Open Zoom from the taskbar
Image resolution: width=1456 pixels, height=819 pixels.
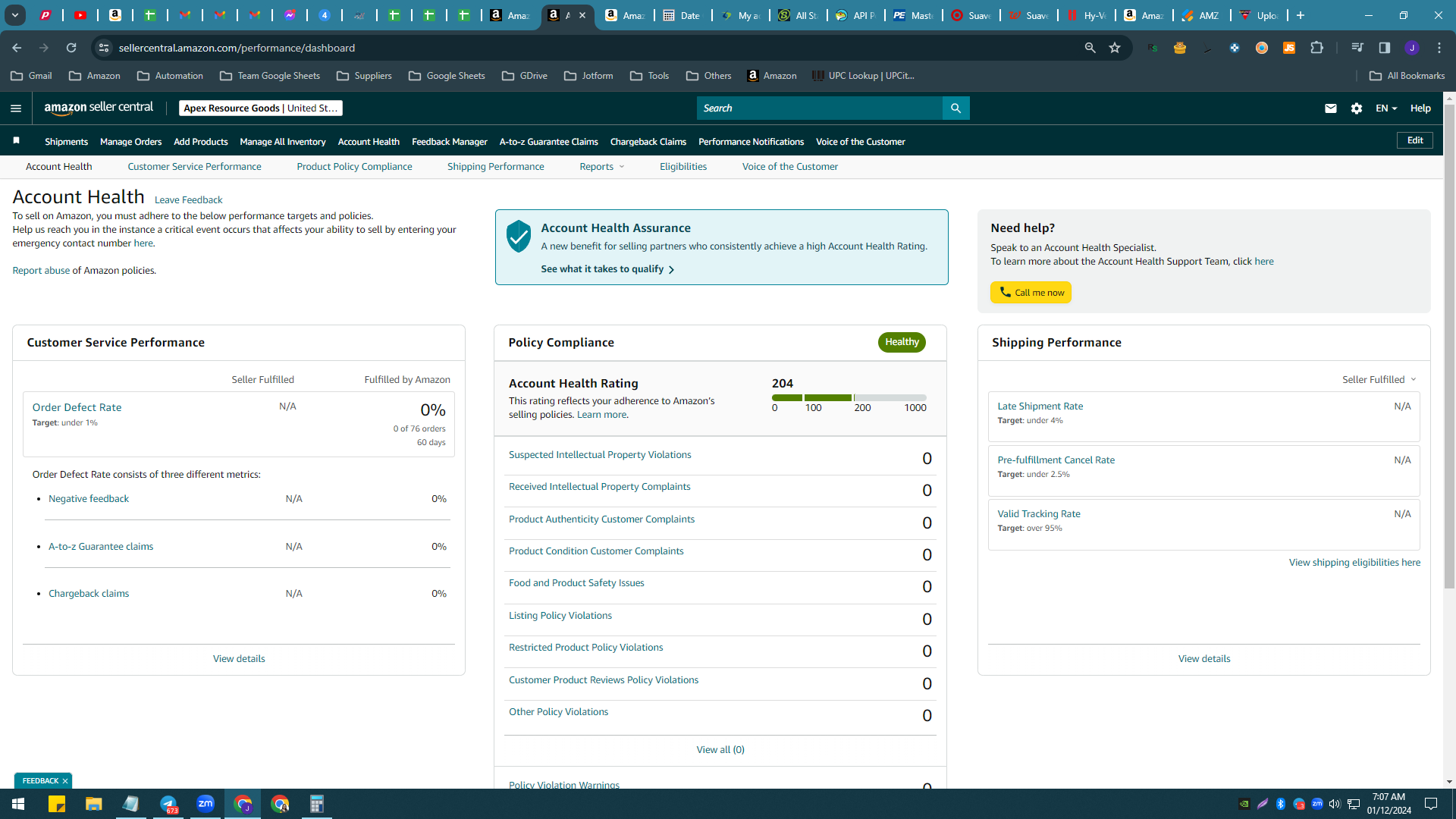tap(206, 804)
